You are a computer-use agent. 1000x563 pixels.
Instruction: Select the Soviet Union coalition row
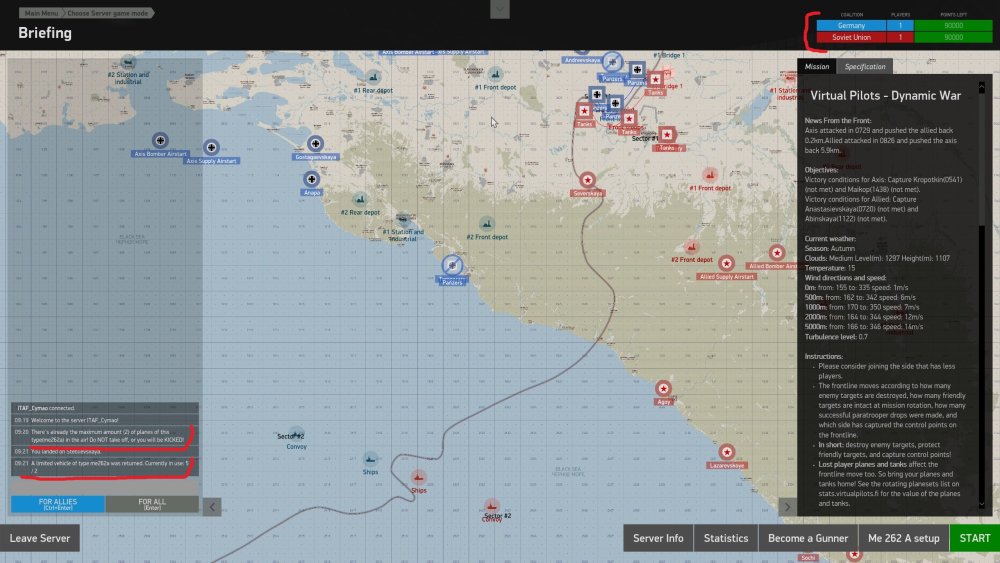pos(904,37)
